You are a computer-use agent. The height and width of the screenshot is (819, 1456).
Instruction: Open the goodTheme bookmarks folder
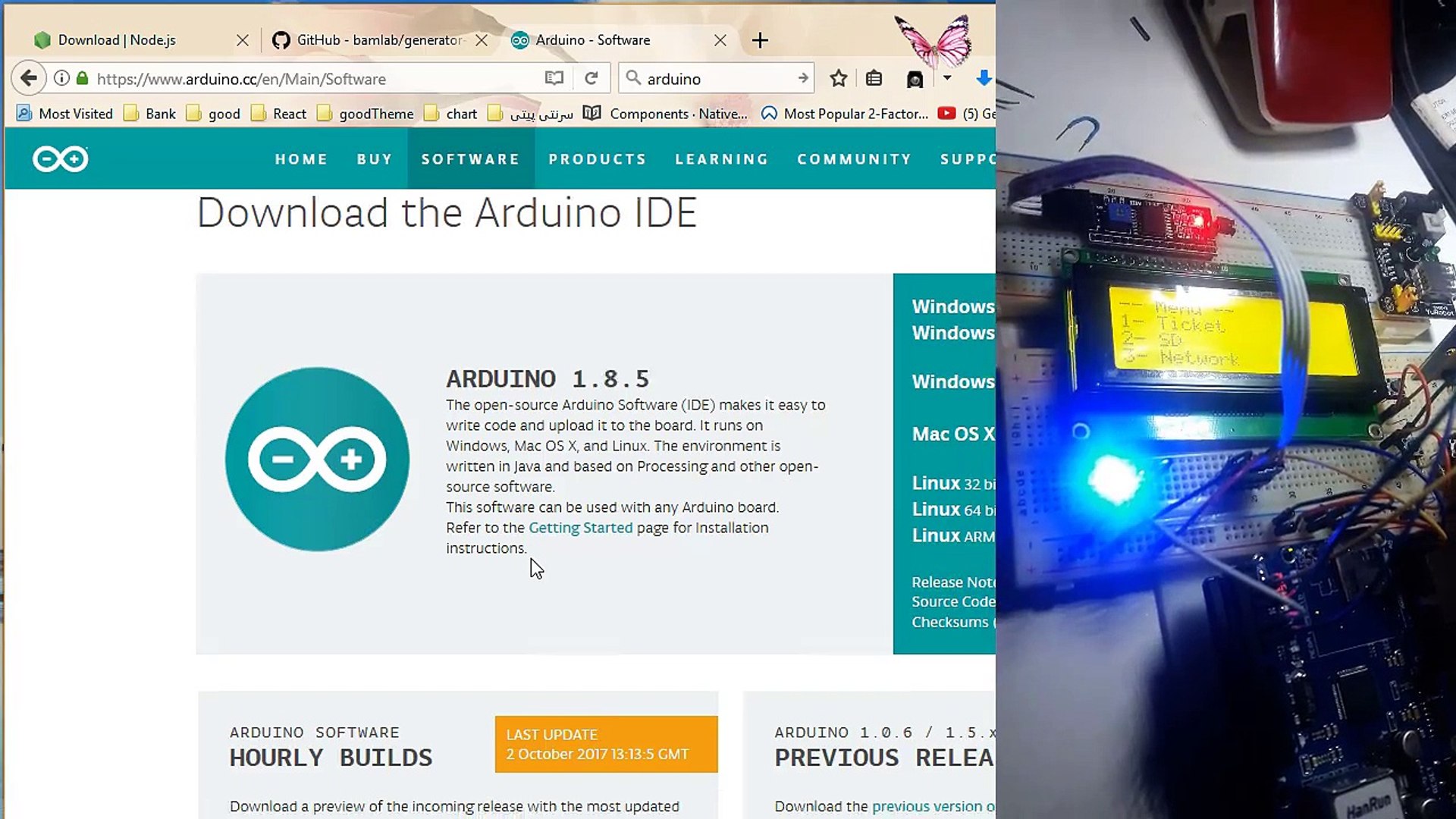click(x=366, y=114)
